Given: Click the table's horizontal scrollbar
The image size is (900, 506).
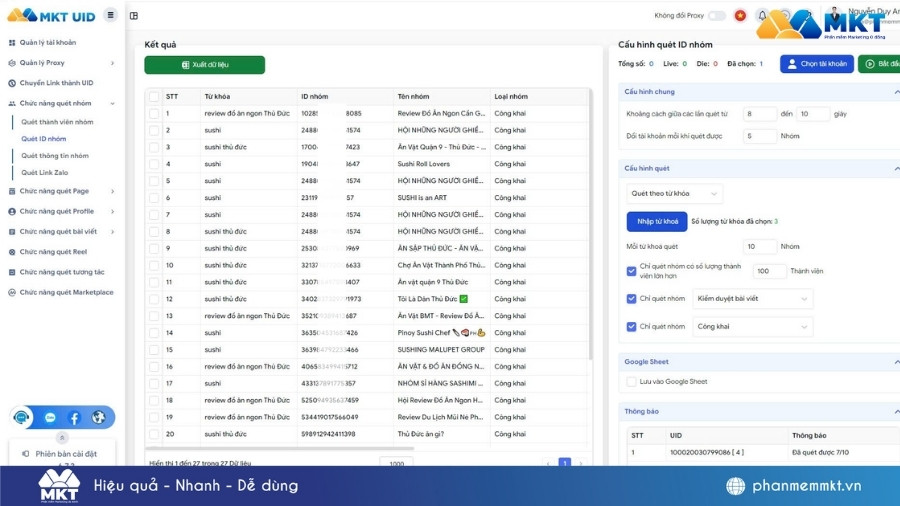Looking at the screenshot, I should click(280, 449).
